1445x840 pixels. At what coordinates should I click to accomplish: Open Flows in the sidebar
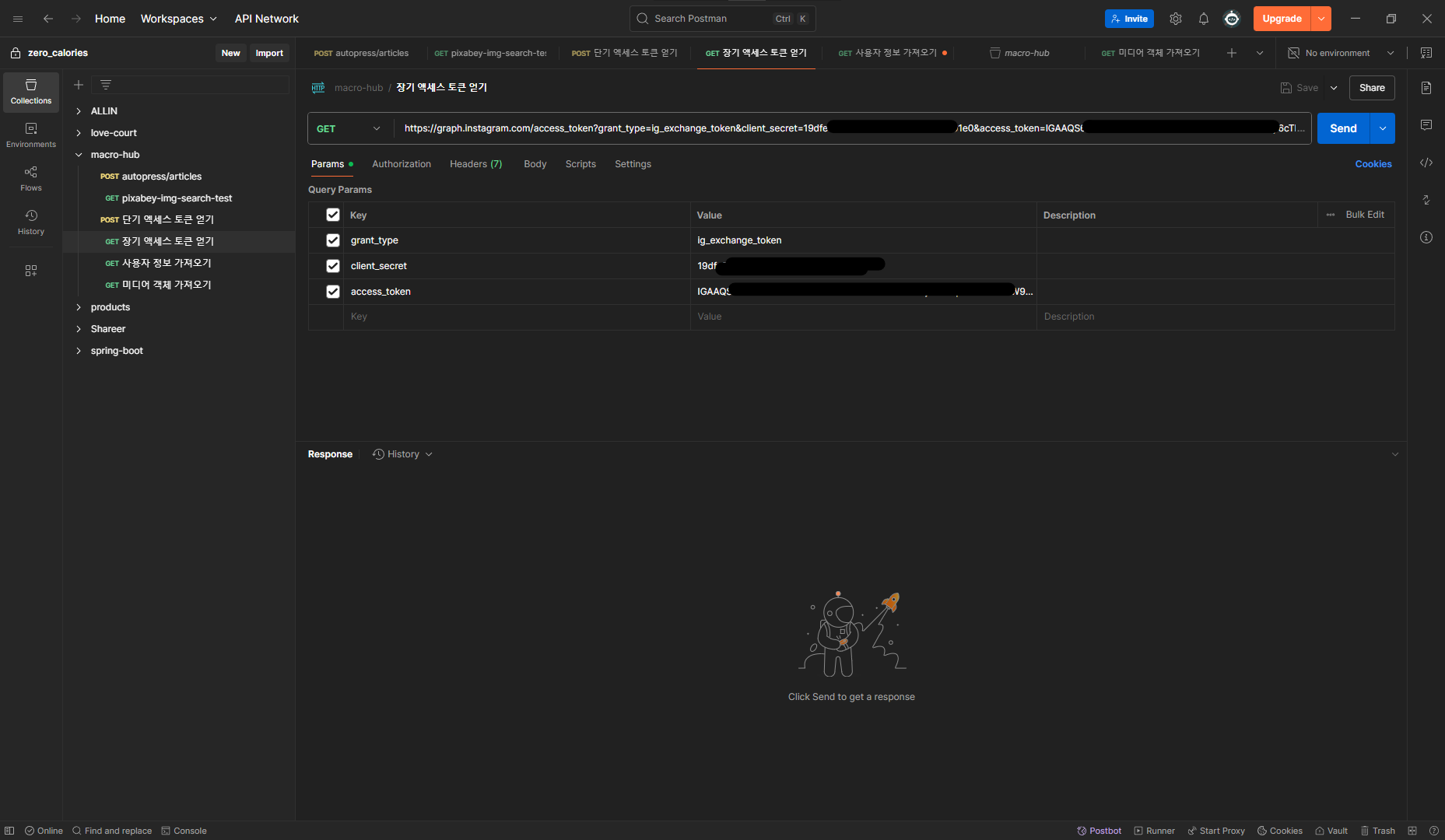click(x=31, y=179)
